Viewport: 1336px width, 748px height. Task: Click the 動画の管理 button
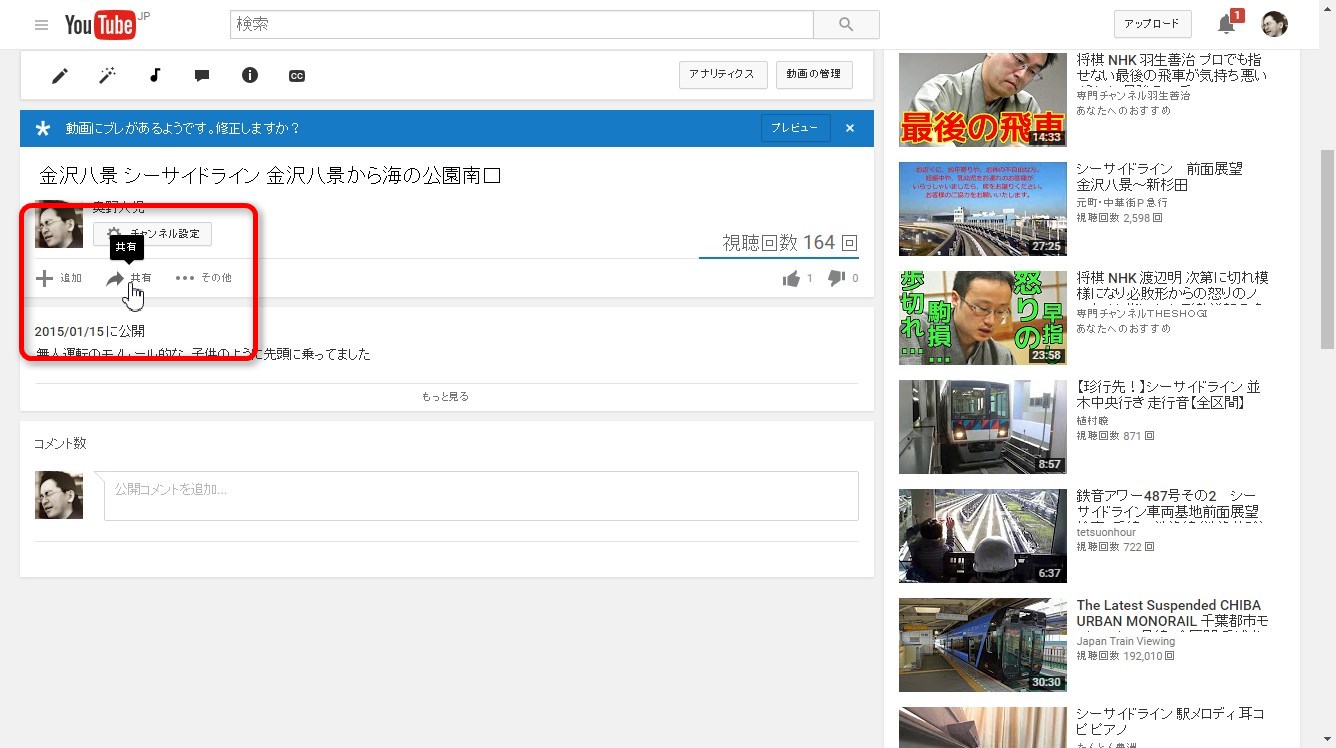pyautogui.click(x=814, y=74)
